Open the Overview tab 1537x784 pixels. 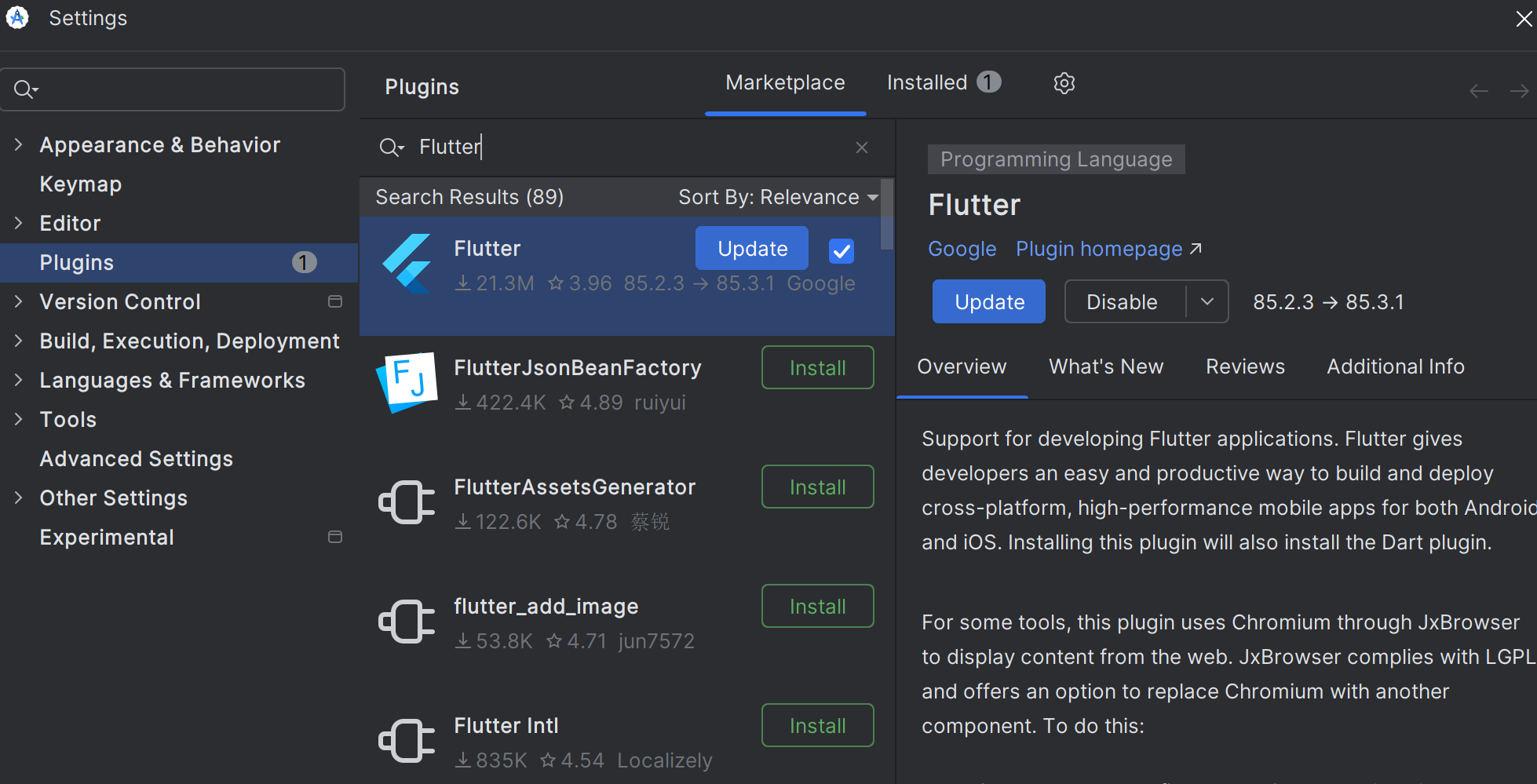pyautogui.click(x=962, y=366)
